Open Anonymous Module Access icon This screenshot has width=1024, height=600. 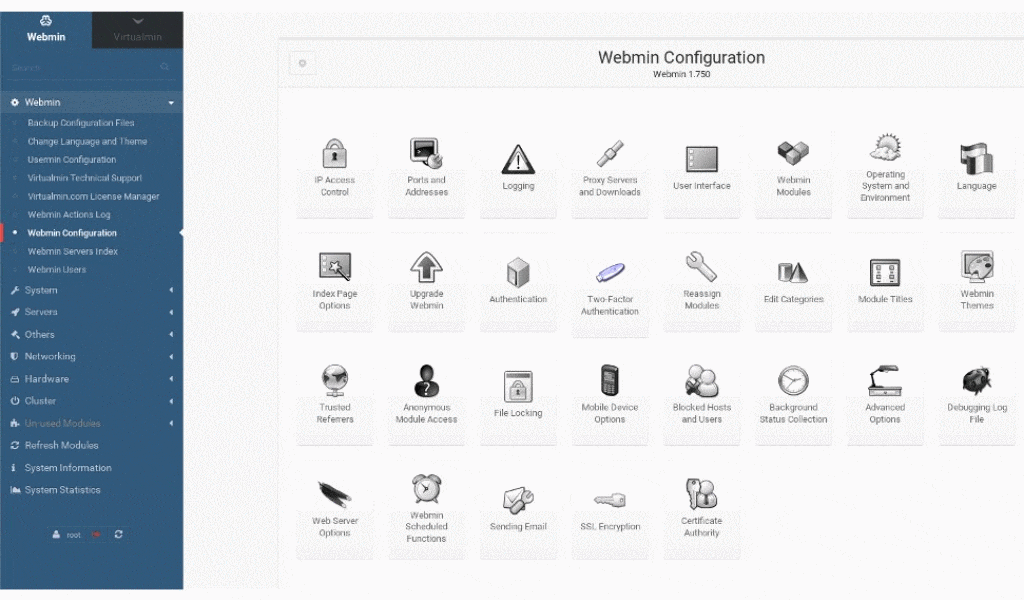coord(426,381)
